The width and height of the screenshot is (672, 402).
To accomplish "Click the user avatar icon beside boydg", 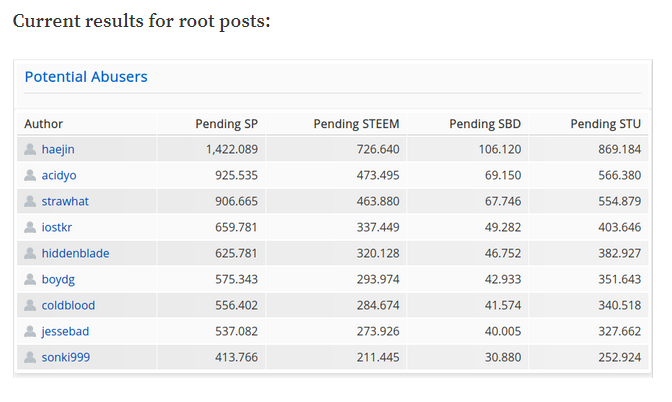I will pos(30,279).
